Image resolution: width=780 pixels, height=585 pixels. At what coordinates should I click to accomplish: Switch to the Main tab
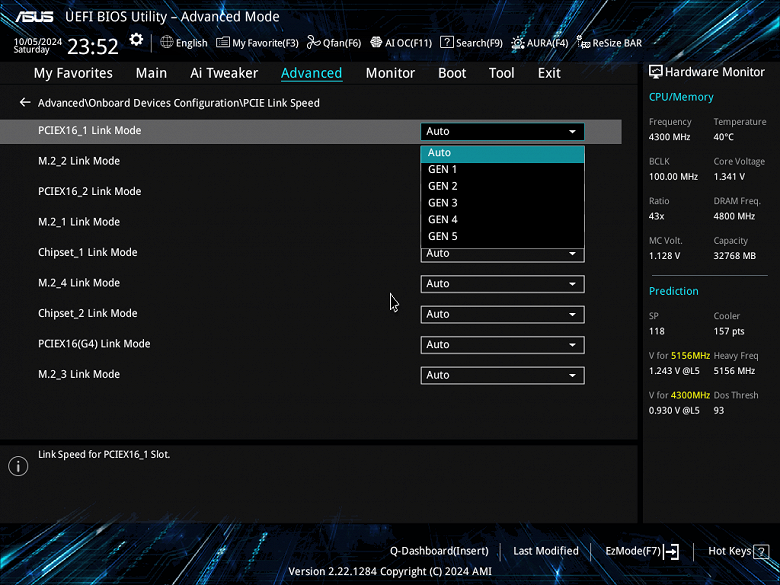(151, 73)
